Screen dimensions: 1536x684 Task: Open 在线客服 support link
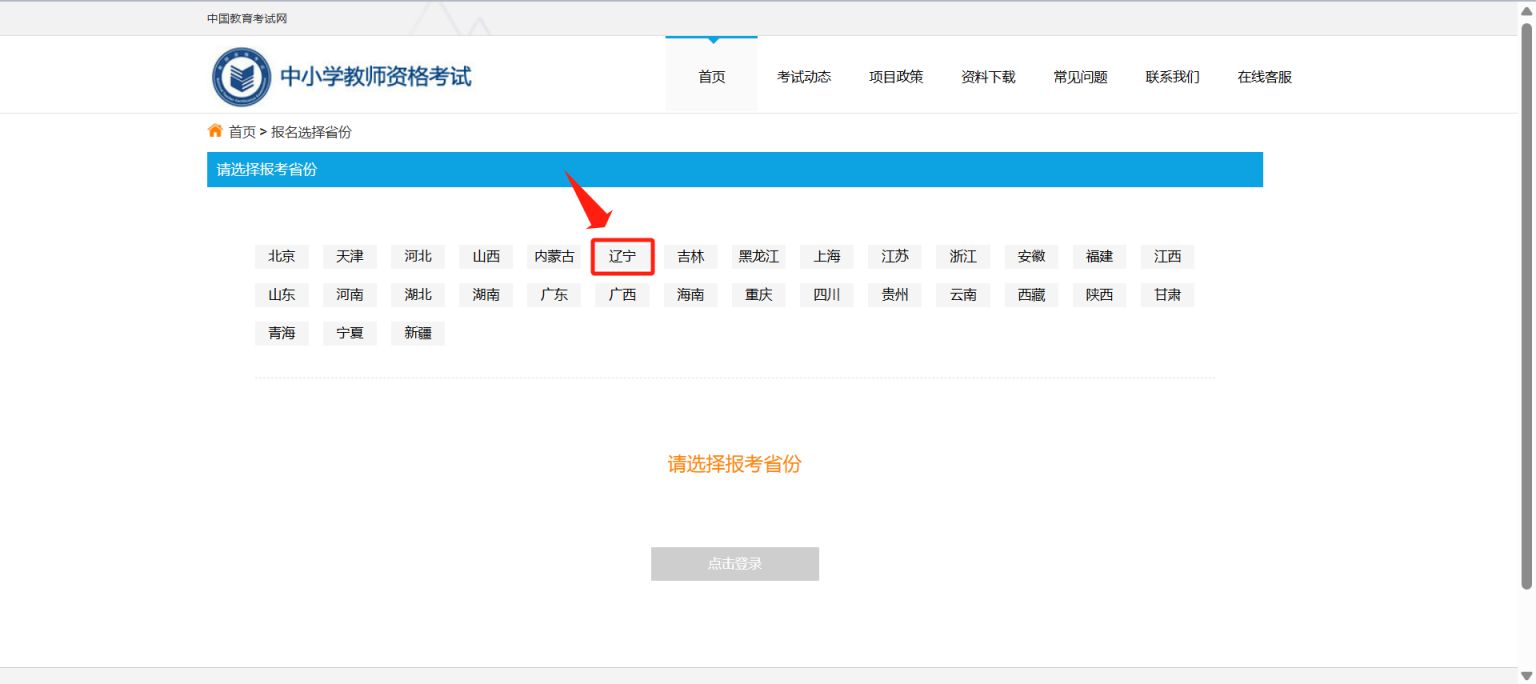coord(1264,77)
